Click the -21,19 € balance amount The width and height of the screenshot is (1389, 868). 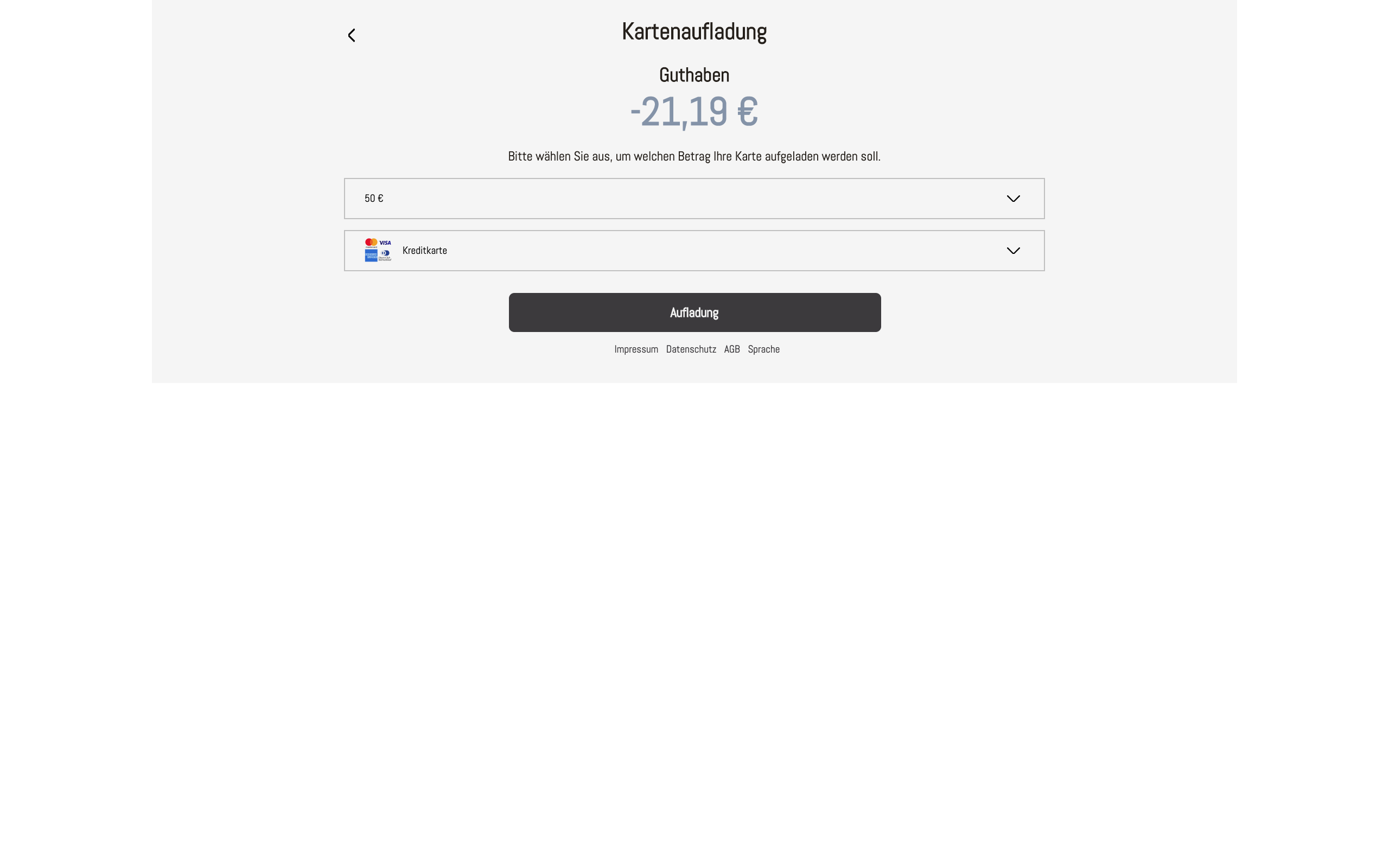click(694, 111)
